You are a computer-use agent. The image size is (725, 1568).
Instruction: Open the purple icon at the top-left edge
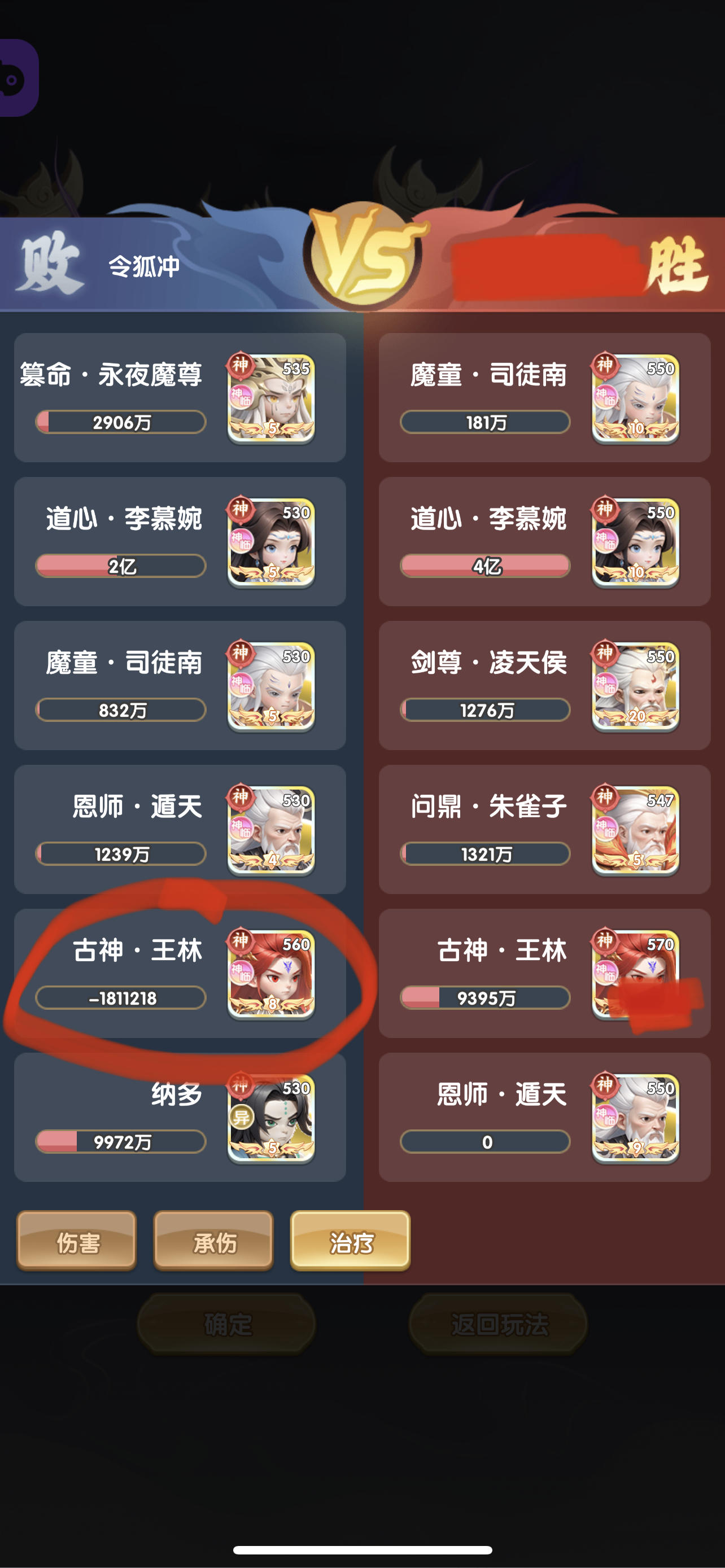18,78
